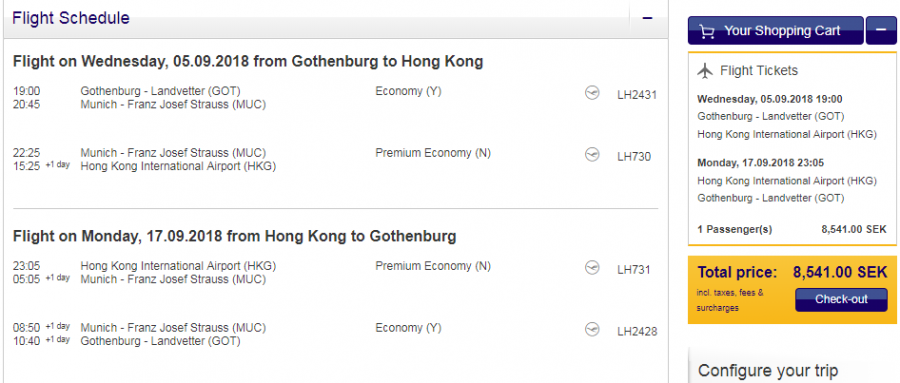The image size is (900, 383).
Task: Click the Total price amount 8,541.00 SEK
Action: (x=840, y=272)
